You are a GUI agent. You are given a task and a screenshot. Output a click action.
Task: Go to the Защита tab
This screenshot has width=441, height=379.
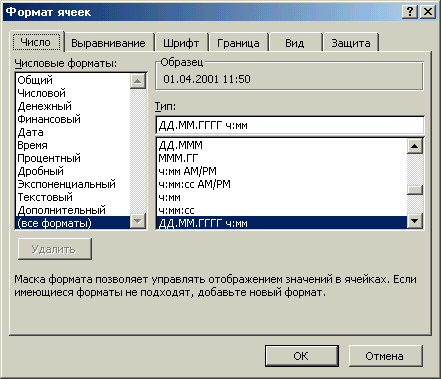(x=351, y=43)
